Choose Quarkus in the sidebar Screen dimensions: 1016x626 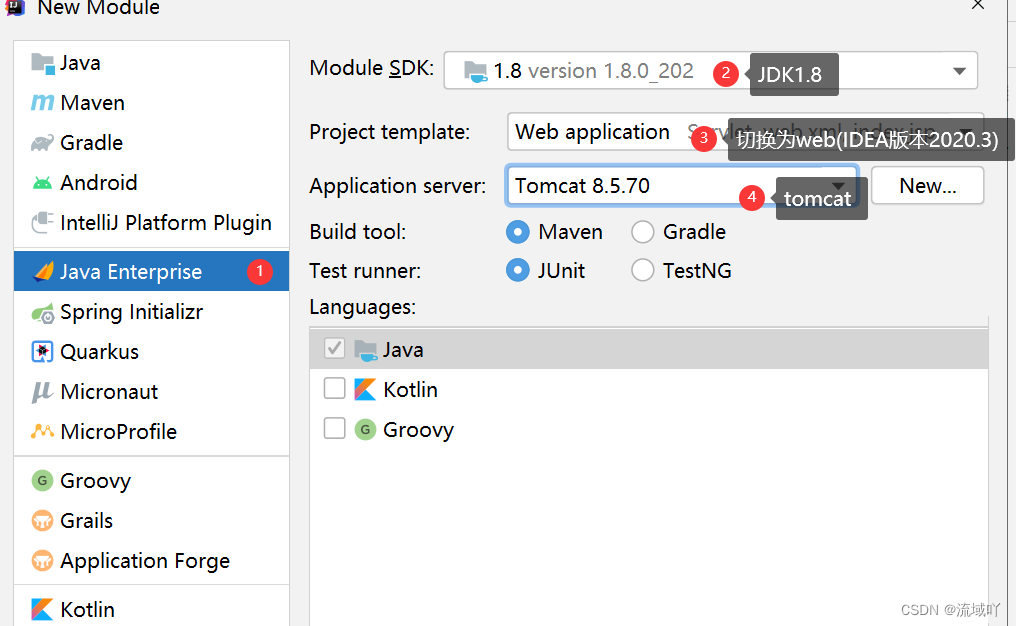(152, 352)
